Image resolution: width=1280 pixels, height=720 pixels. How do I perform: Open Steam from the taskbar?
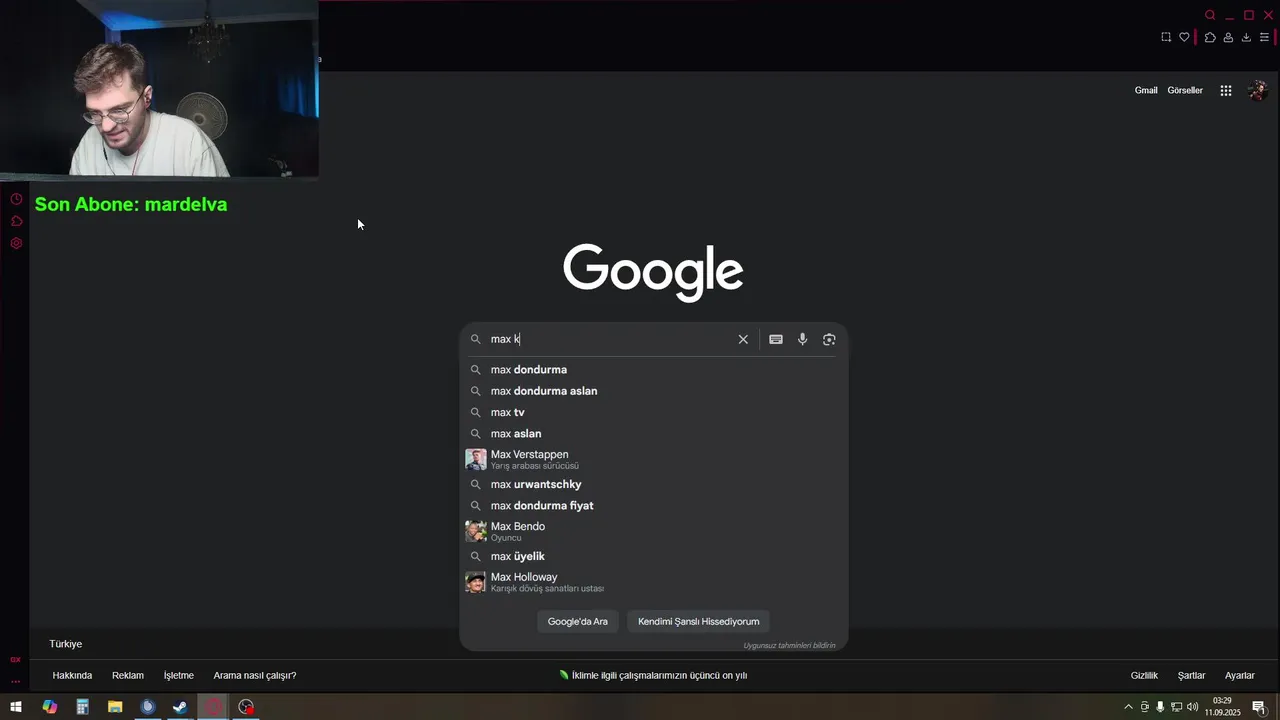tap(180, 707)
